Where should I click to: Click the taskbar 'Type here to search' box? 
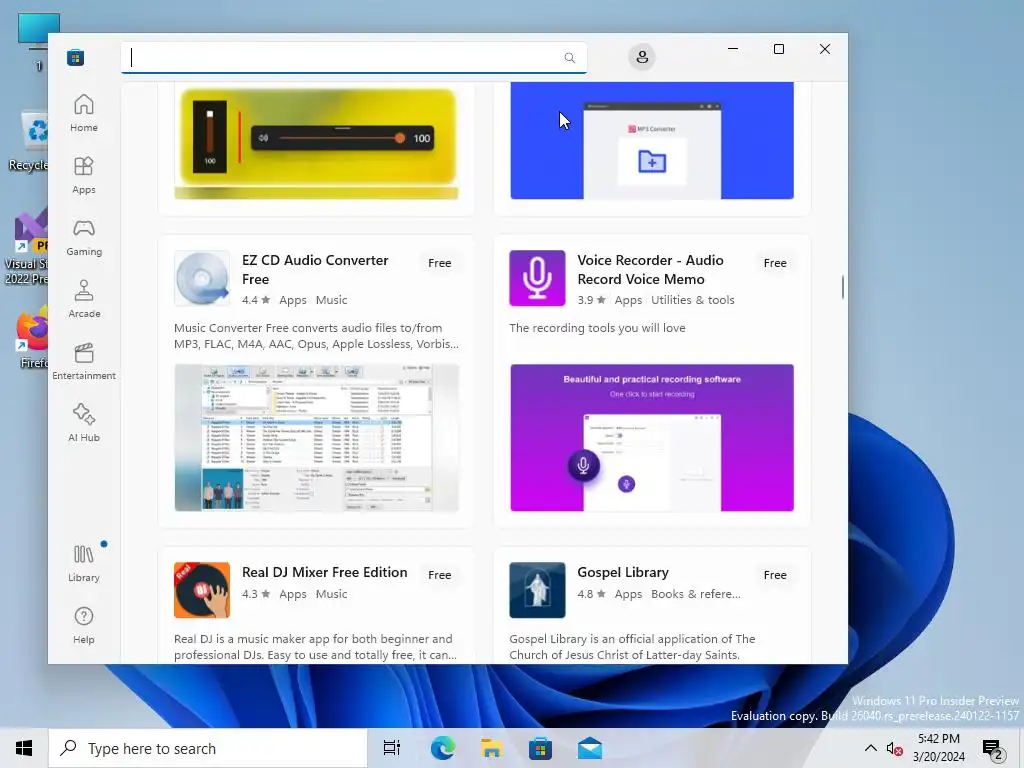(x=208, y=748)
